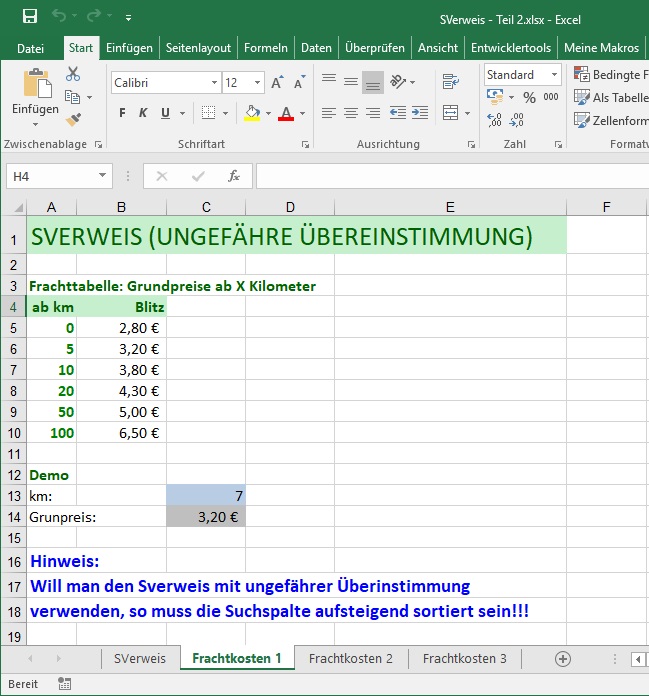Open the Name Box dropdown arrow
The height and width of the screenshot is (696, 649).
click(103, 176)
